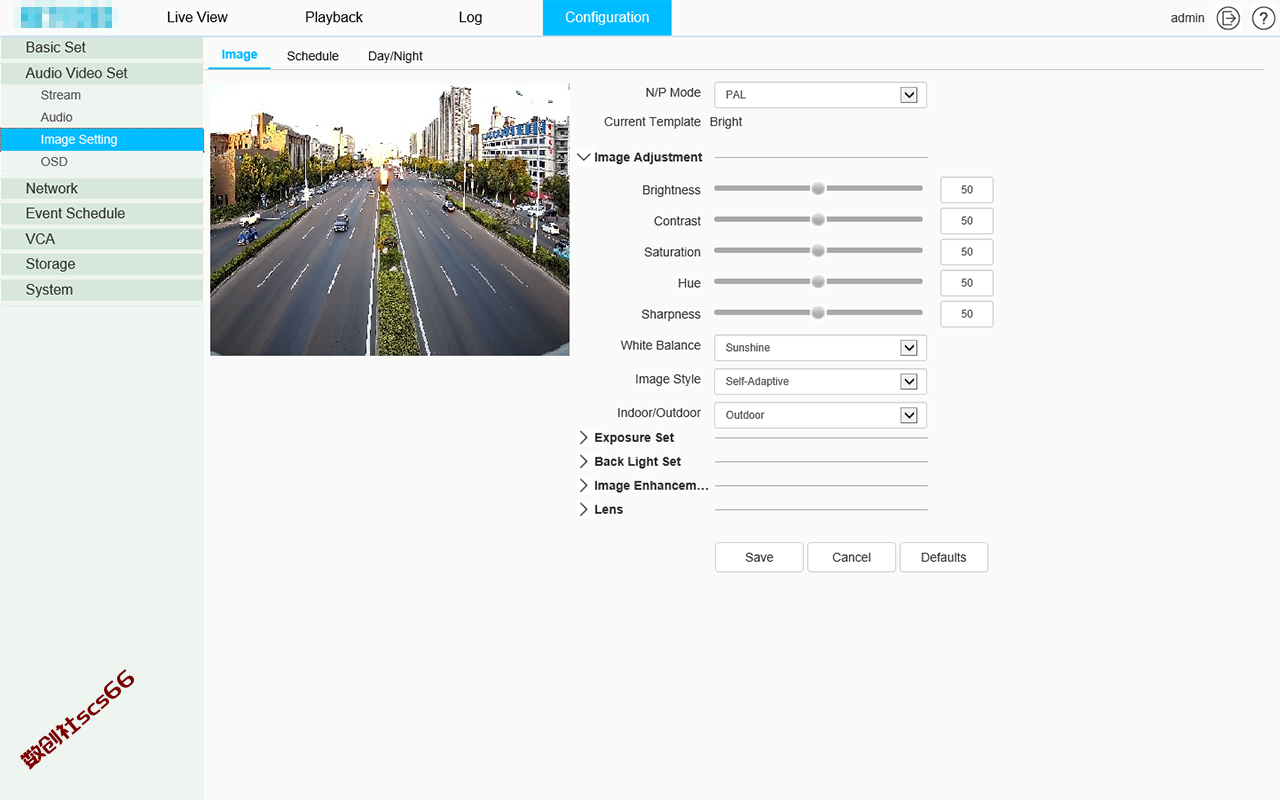Select the Configuration tab
The height and width of the screenshot is (800, 1280).
click(607, 17)
